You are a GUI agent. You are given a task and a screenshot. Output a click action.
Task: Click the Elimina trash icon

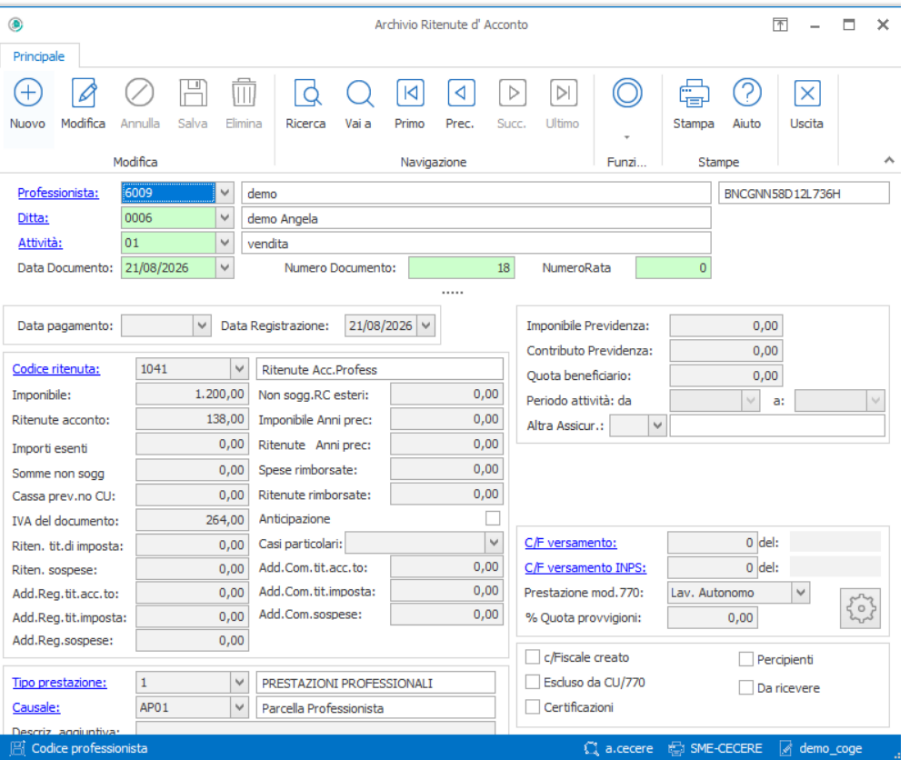pyautogui.click(x=244, y=92)
